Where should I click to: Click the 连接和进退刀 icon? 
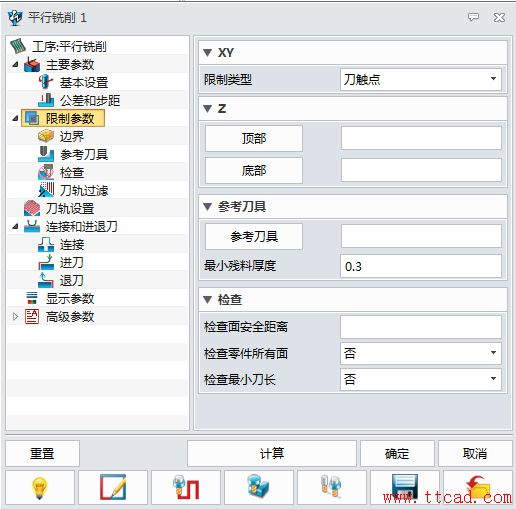pos(32,226)
